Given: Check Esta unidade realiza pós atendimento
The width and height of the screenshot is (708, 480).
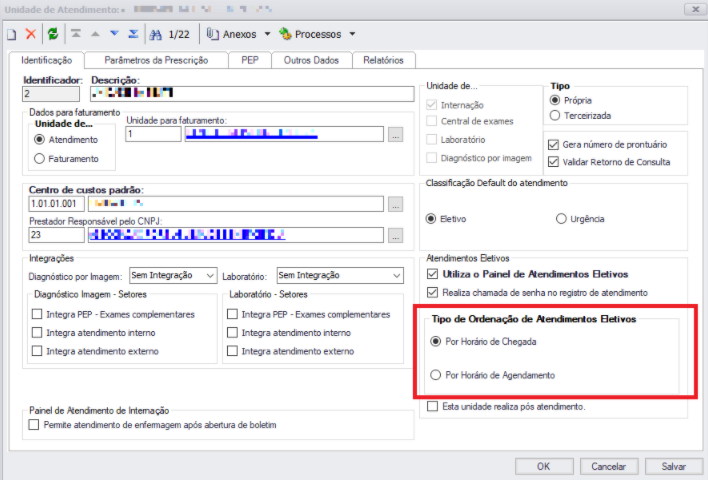Looking at the screenshot, I should [433, 406].
